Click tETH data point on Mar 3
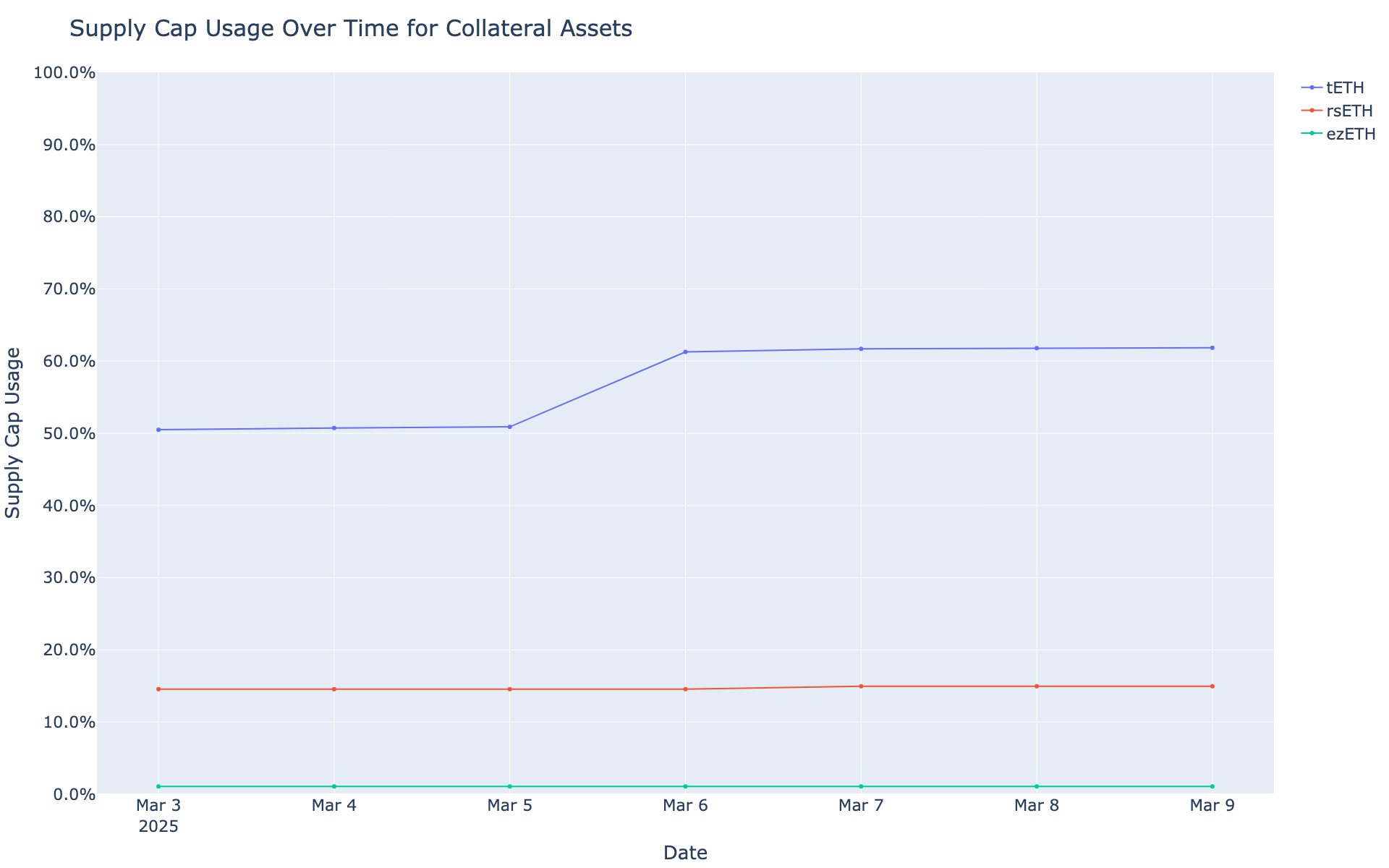The height and width of the screenshot is (868, 1389). (x=158, y=430)
